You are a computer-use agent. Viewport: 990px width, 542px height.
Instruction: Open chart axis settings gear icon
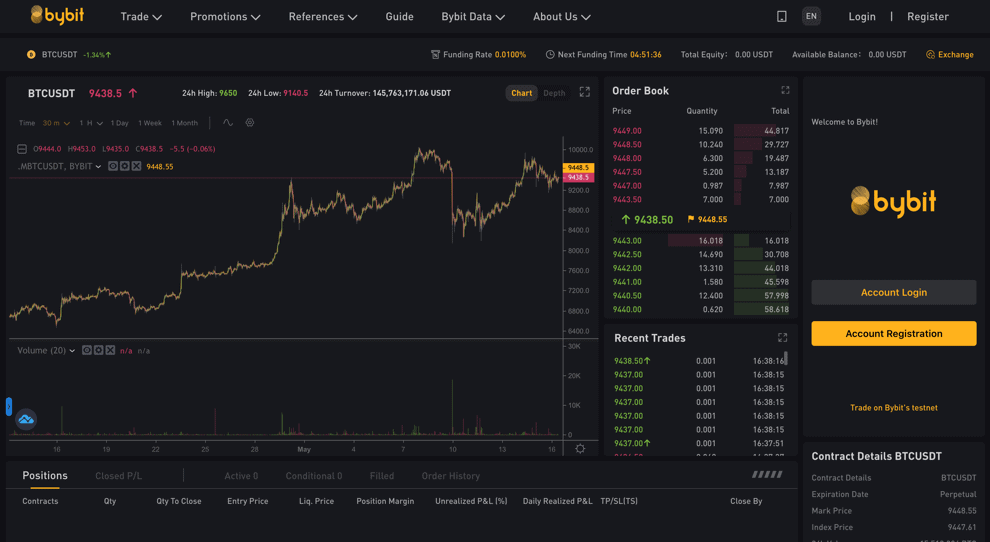coord(580,449)
